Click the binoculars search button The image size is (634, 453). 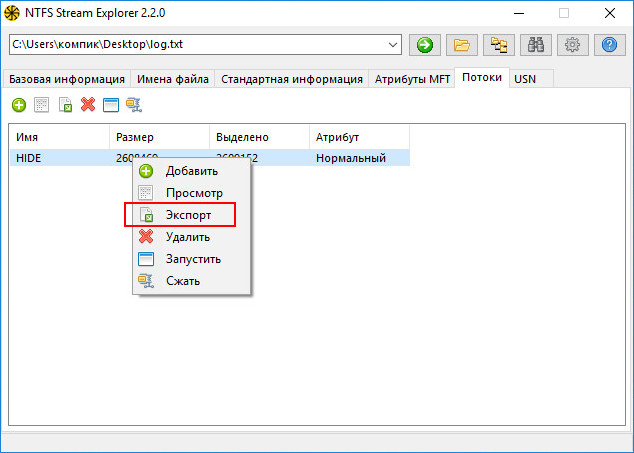pyautogui.click(x=536, y=45)
